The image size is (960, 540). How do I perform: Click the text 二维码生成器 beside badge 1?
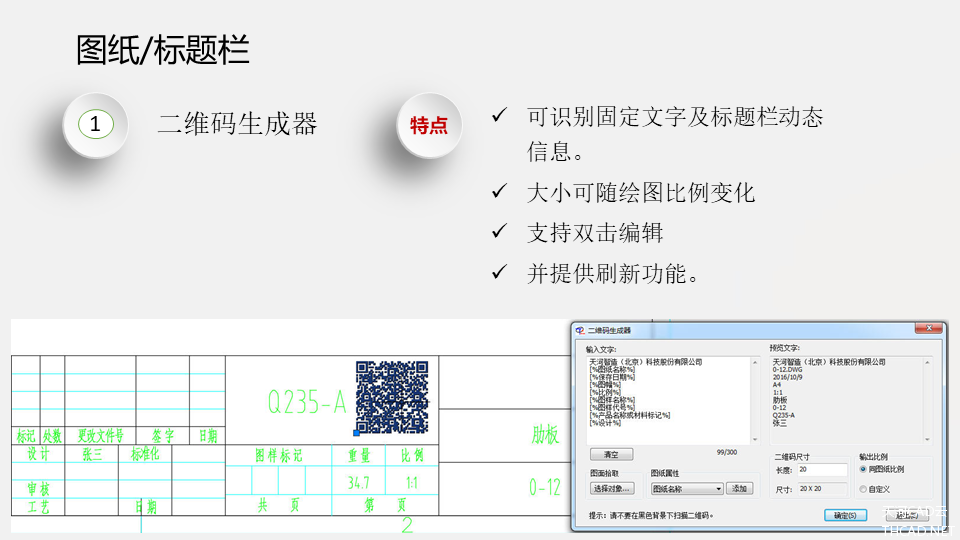pyautogui.click(x=238, y=124)
